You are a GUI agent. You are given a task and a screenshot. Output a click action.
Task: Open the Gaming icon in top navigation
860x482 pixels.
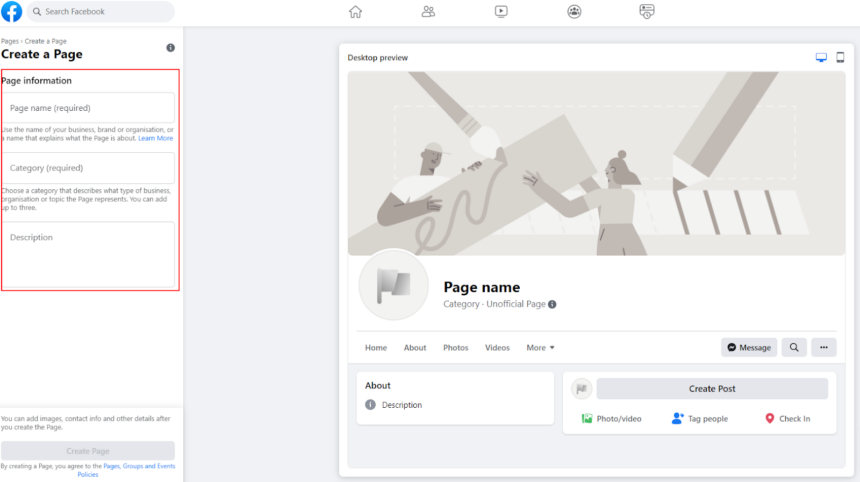[647, 12]
